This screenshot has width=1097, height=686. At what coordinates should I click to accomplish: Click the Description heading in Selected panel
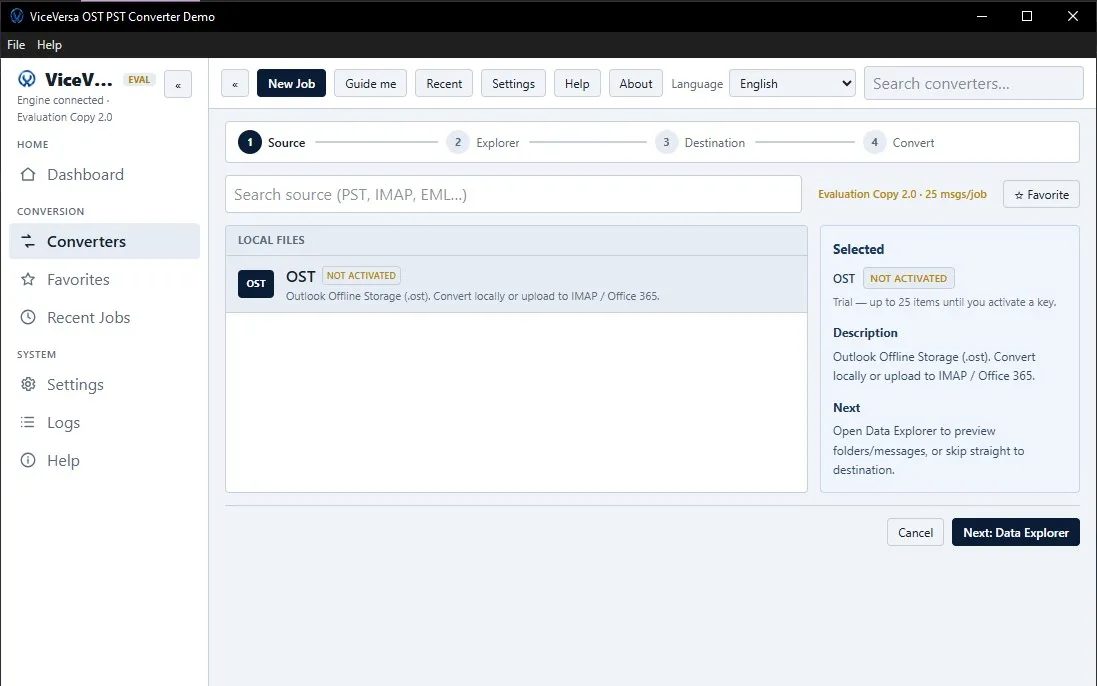(x=865, y=333)
